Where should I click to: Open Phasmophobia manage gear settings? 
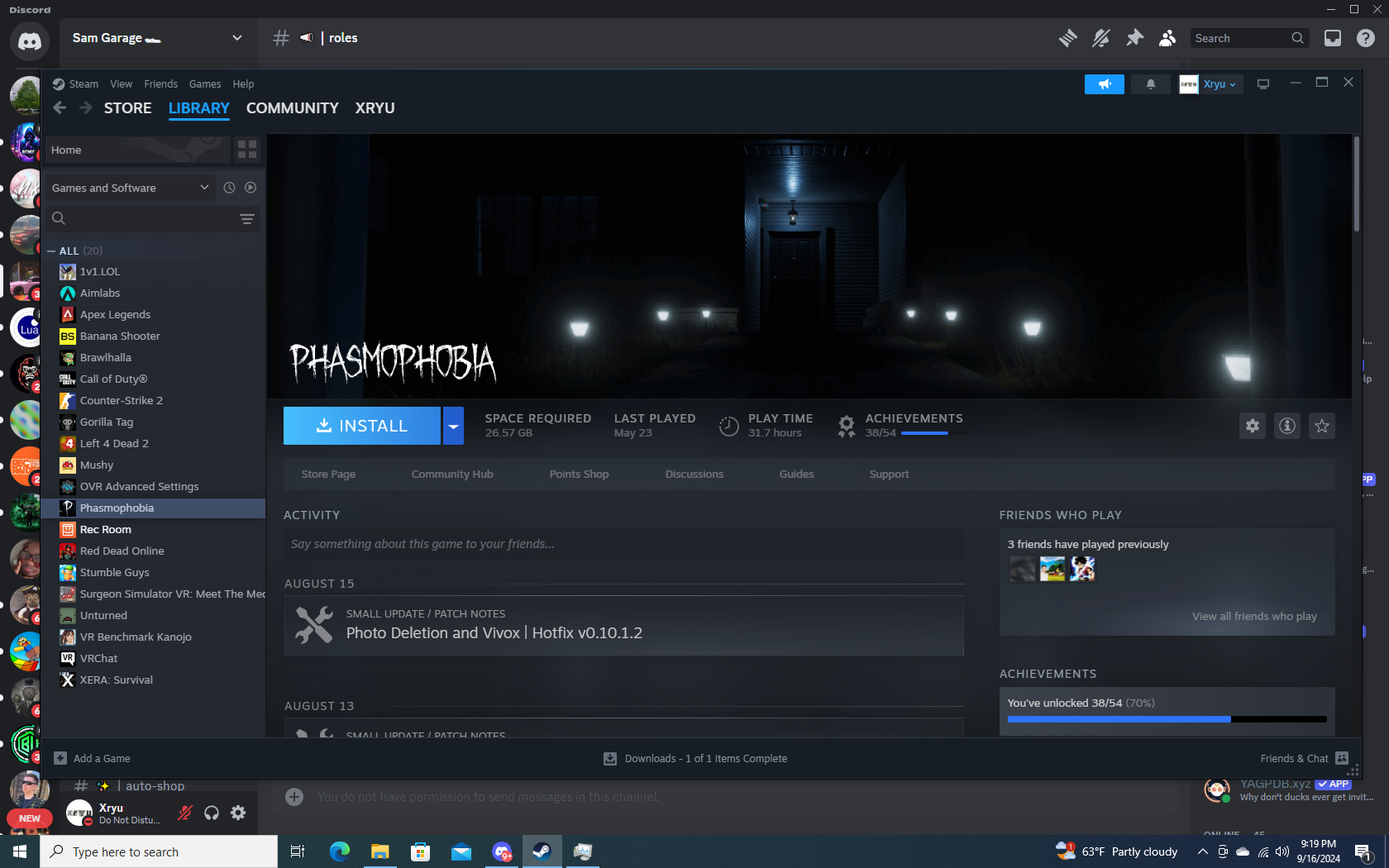(1253, 426)
